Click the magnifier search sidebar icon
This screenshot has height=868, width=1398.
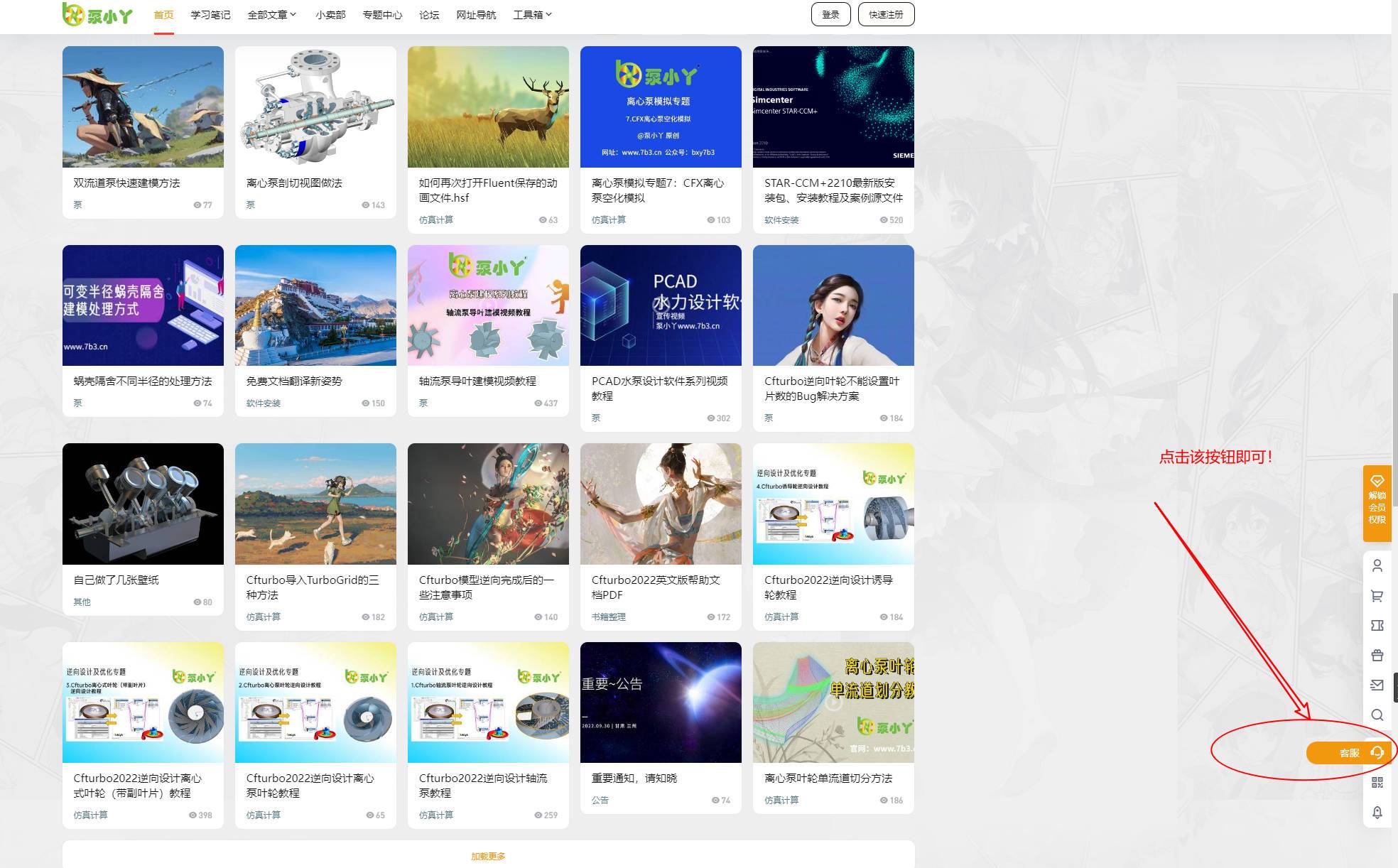tap(1377, 715)
